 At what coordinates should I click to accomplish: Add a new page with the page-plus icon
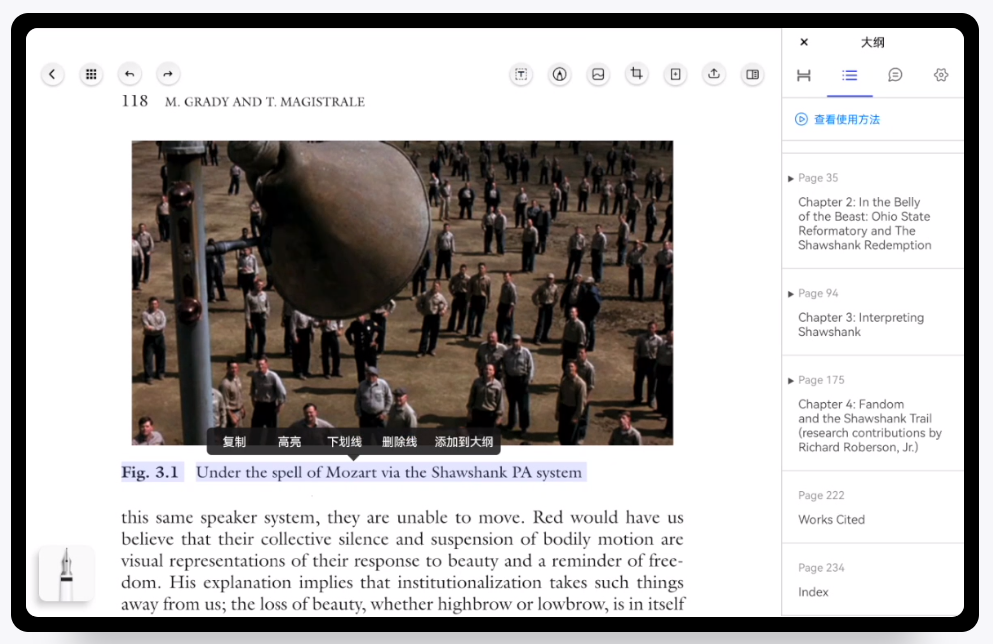tap(676, 74)
